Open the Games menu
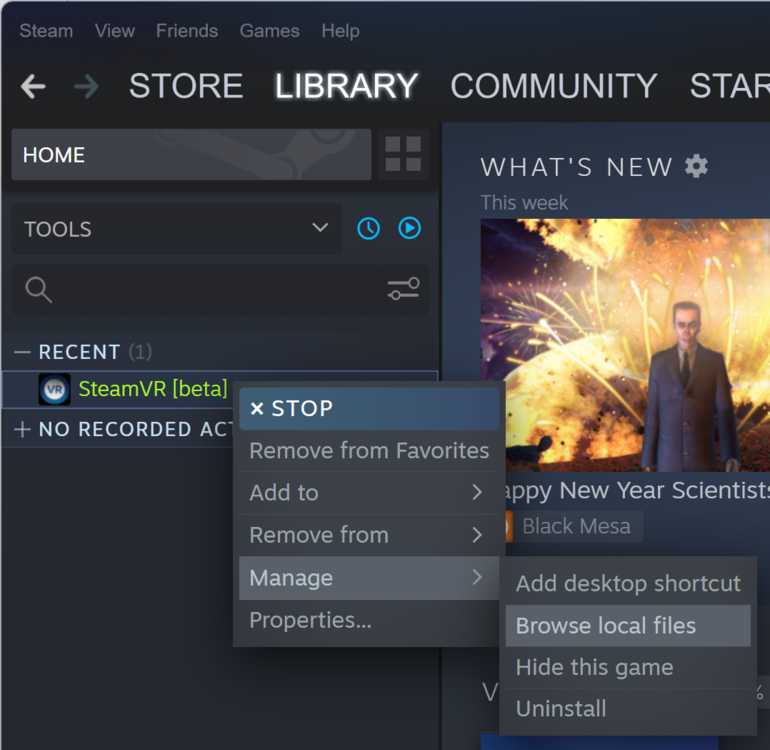Image resolution: width=770 pixels, height=750 pixels. click(269, 31)
